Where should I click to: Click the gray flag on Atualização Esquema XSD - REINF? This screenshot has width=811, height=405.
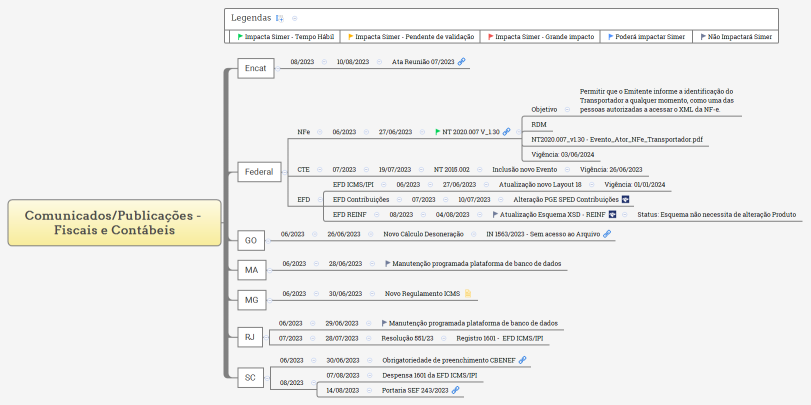[495, 214]
